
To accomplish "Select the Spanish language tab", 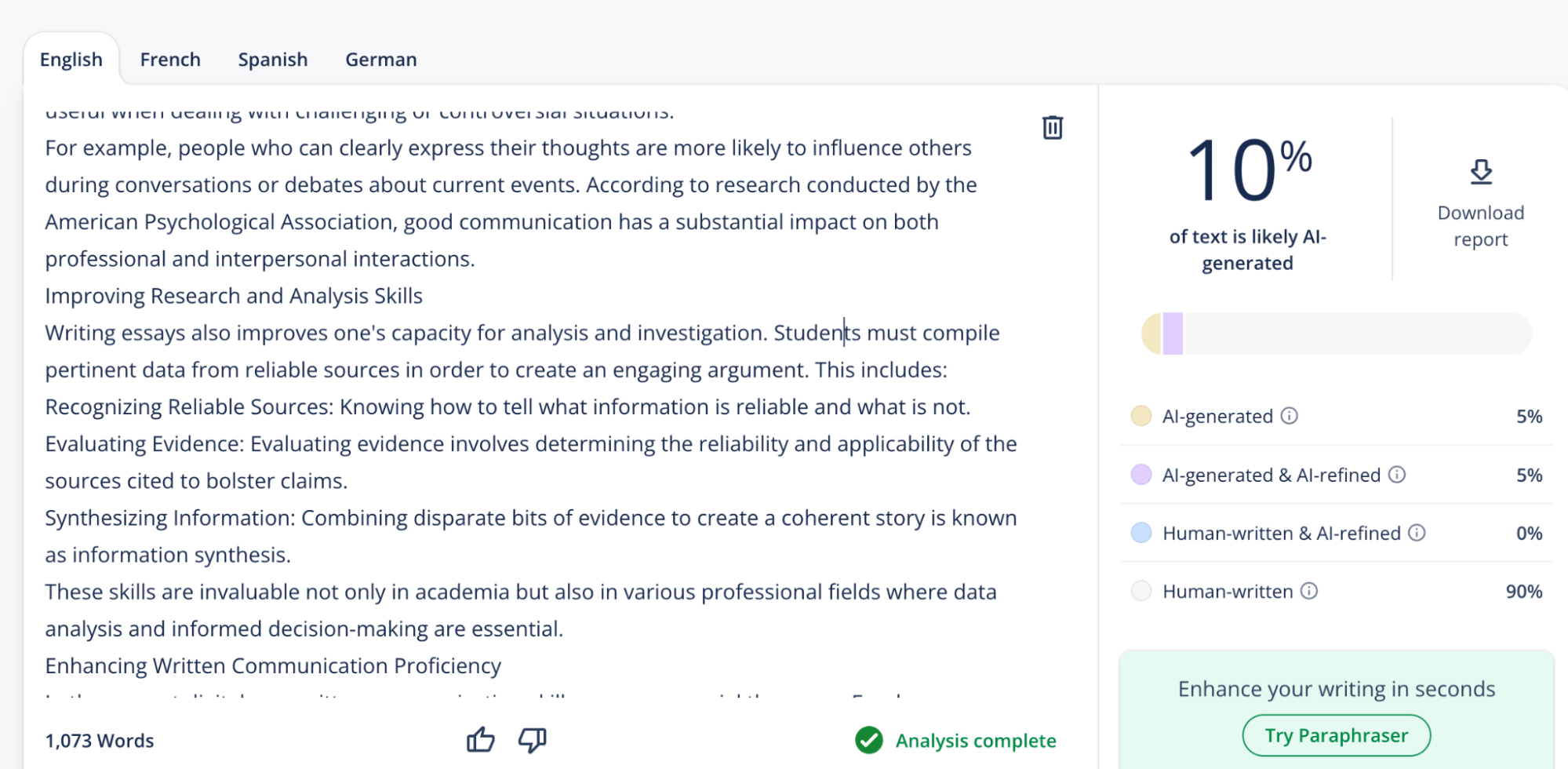I will pyautogui.click(x=273, y=60).
